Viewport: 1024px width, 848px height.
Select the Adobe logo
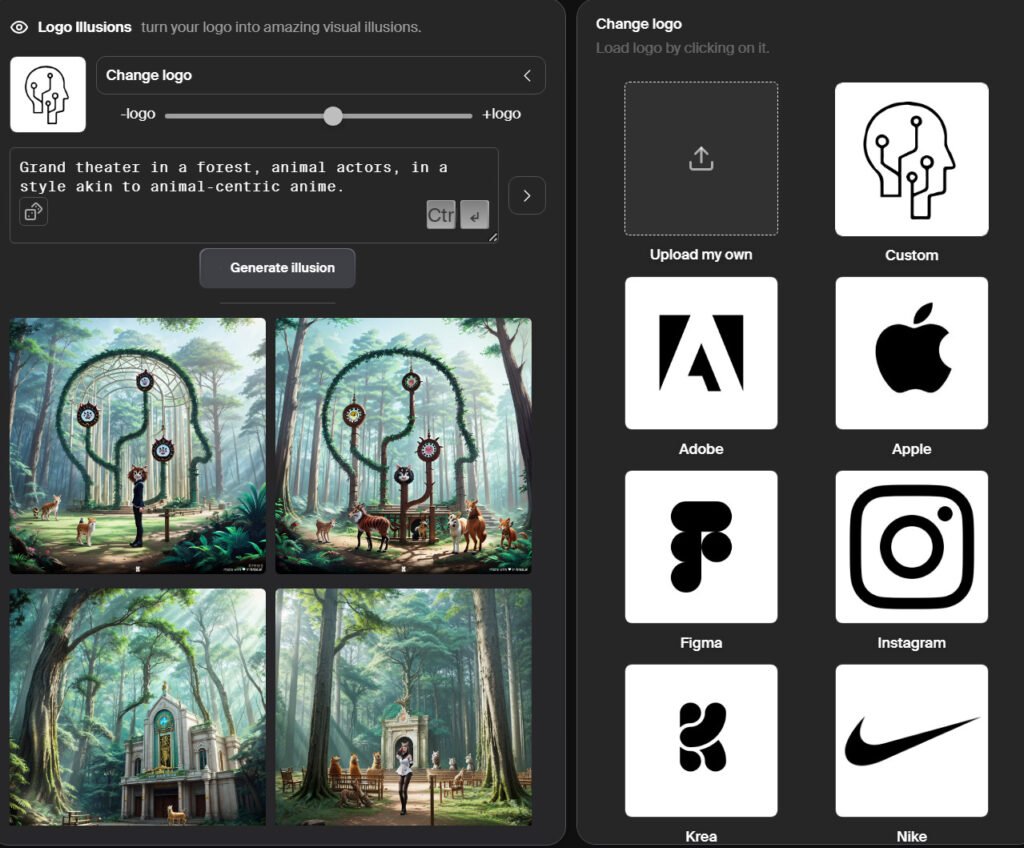point(701,353)
